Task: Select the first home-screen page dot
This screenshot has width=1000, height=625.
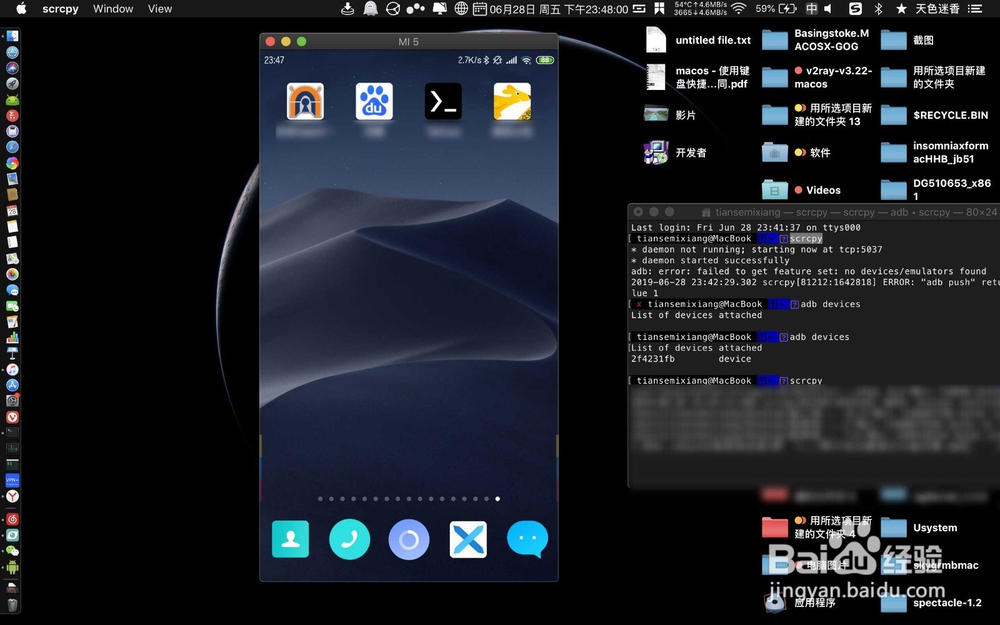Action: (320, 499)
